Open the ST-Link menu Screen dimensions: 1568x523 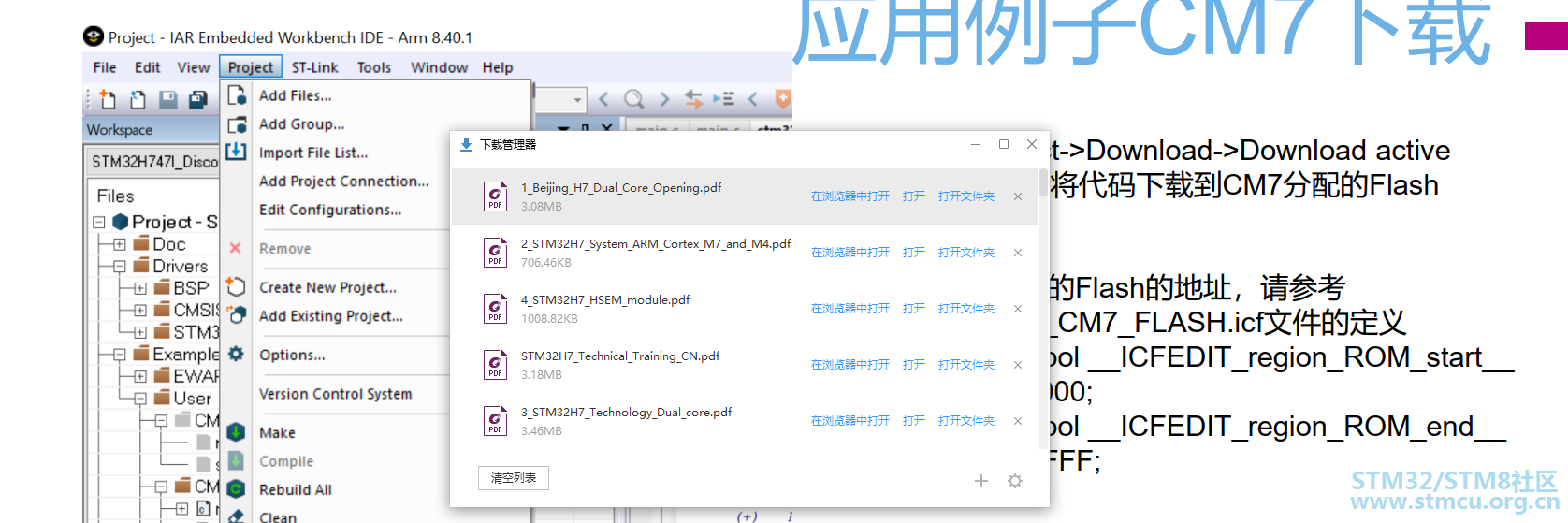click(314, 67)
